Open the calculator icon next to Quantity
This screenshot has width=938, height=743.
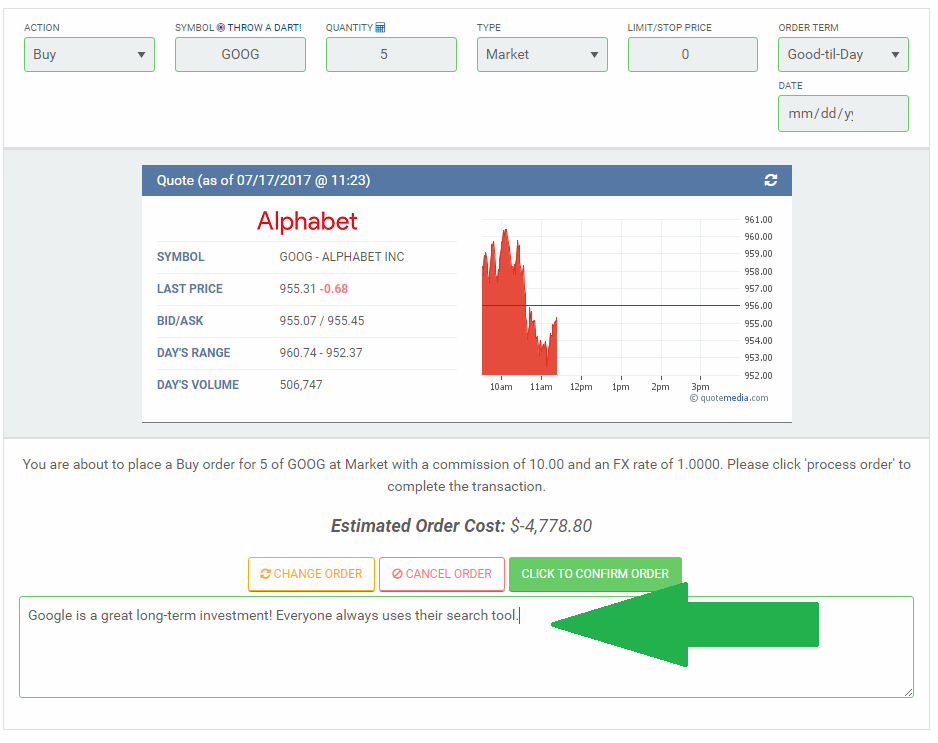[x=380, y=28]
